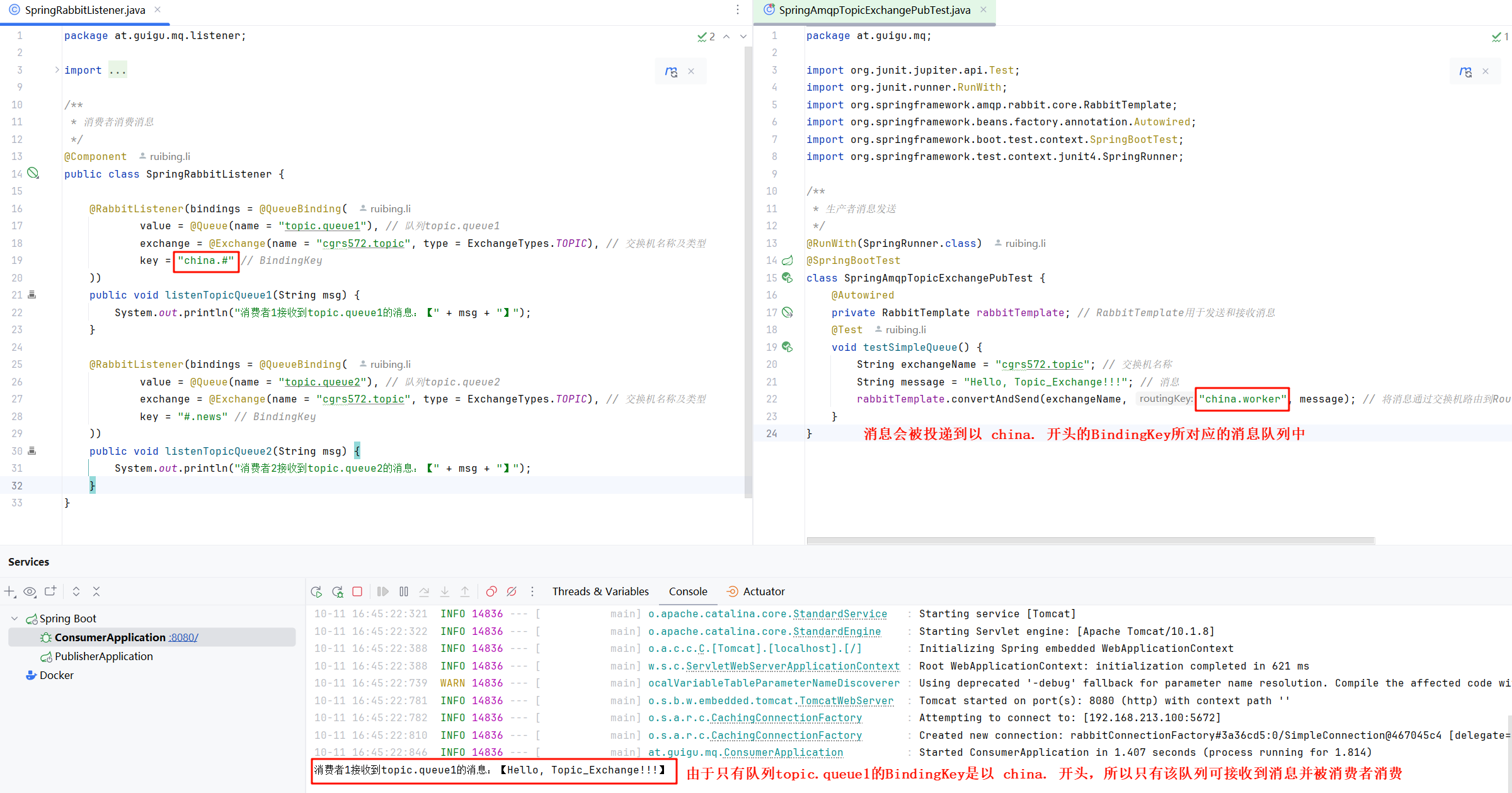Viewport: 1512px width, 793px height.
Task: Expand all nodes in the Services tree
Action: pos(76,591)
